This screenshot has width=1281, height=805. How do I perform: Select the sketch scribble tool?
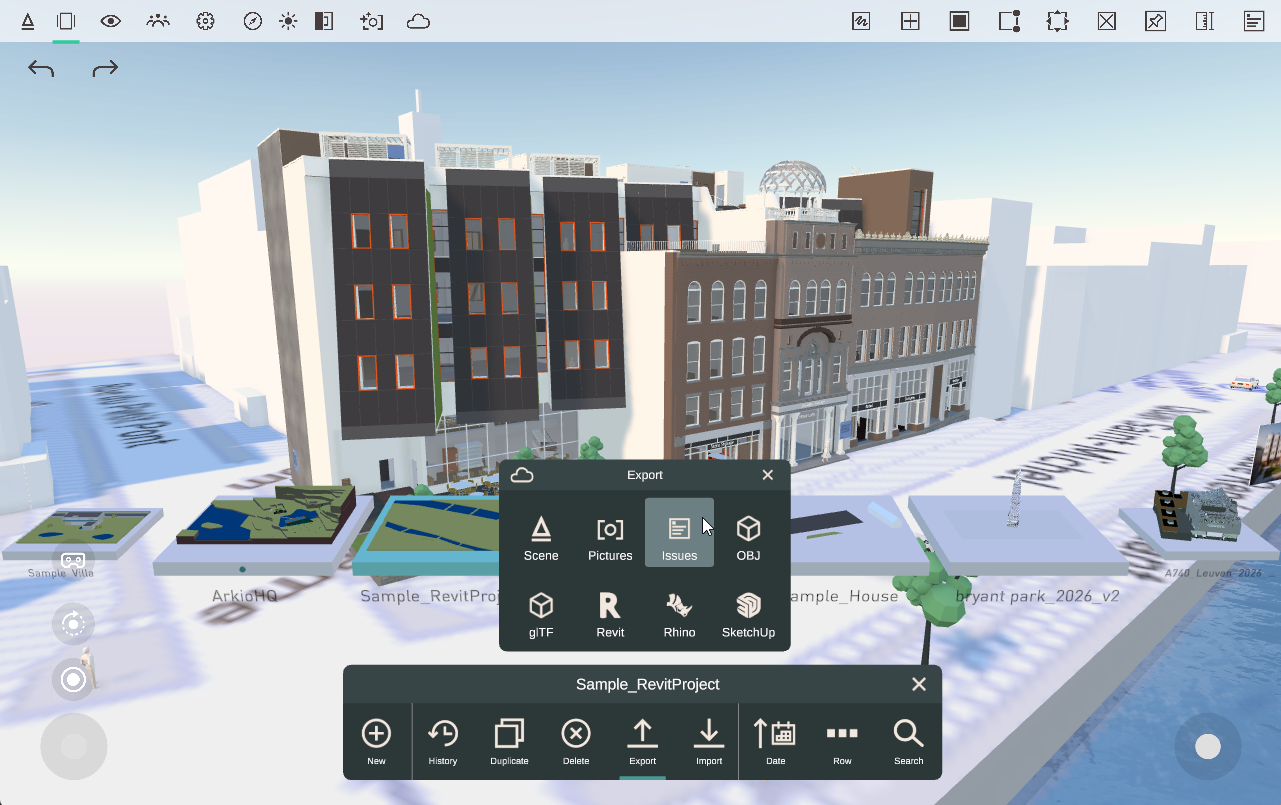[x=861, y=21]
